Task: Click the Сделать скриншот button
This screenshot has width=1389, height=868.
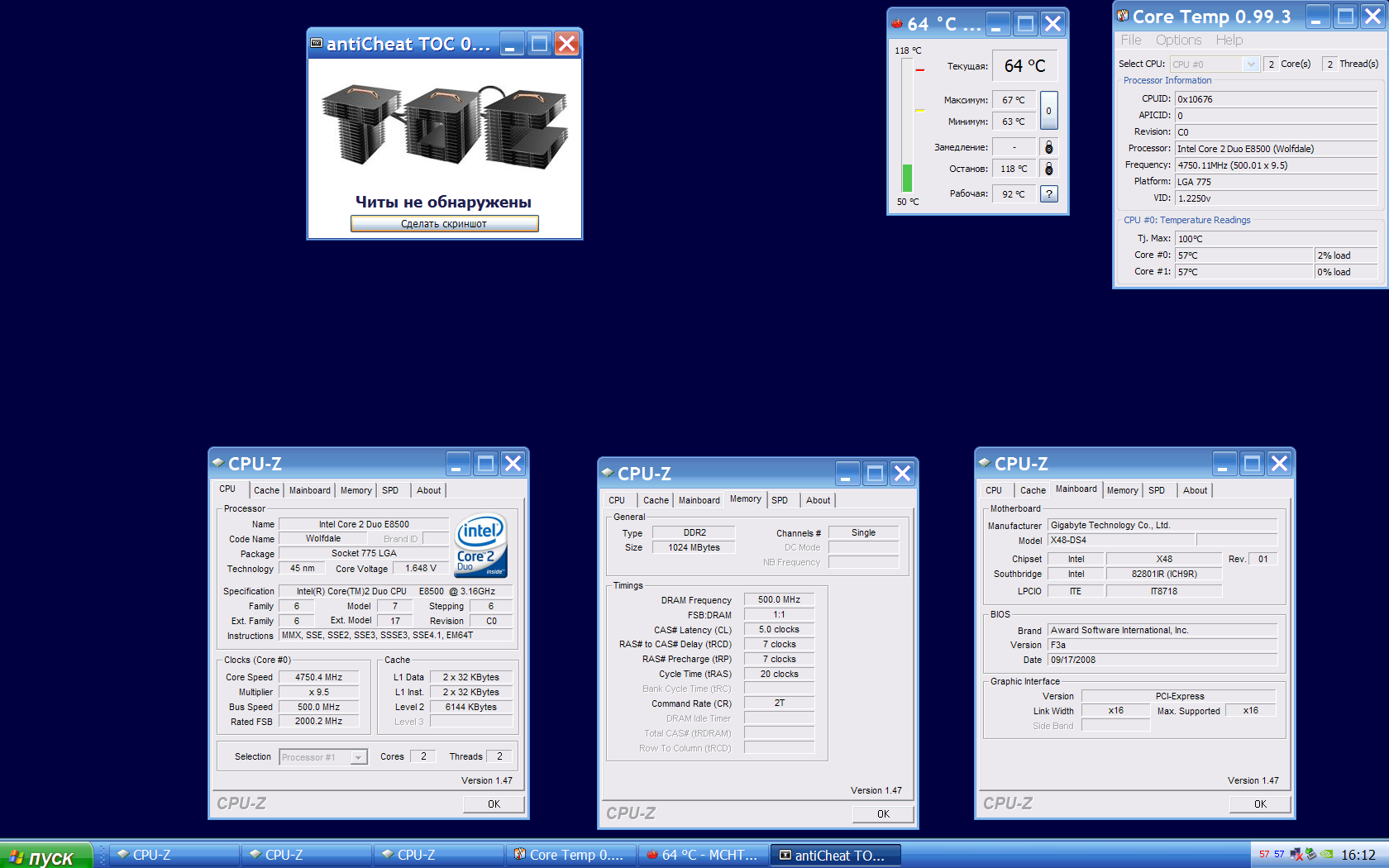Action: pyautogui.click(x=444, y=224)
